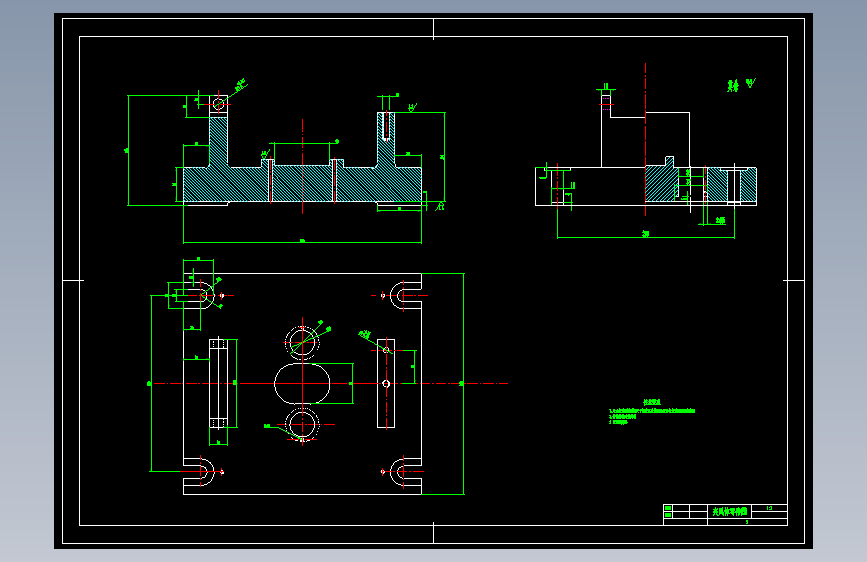
Task: Select the central oval slot in the plan view
Action: [302, 383]
